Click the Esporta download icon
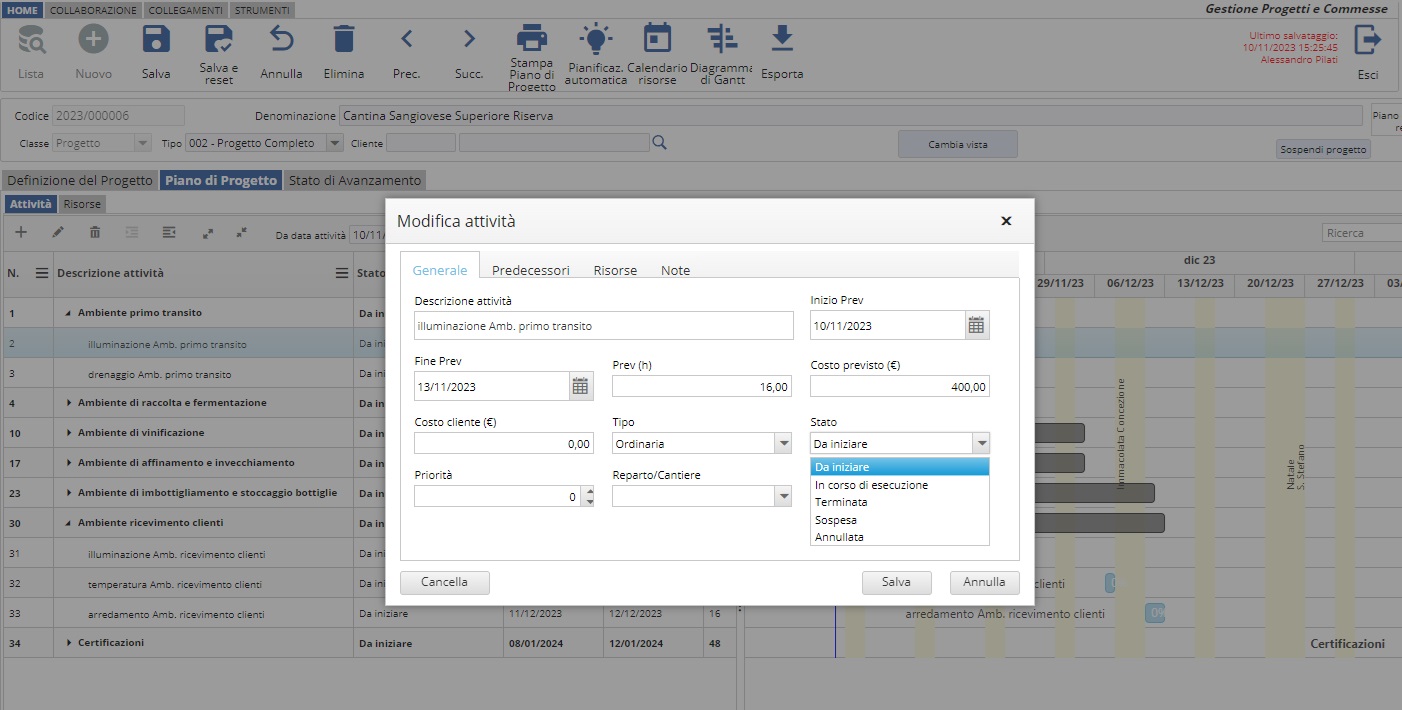Screen dimensions: 1402x710 coord(781,40)
